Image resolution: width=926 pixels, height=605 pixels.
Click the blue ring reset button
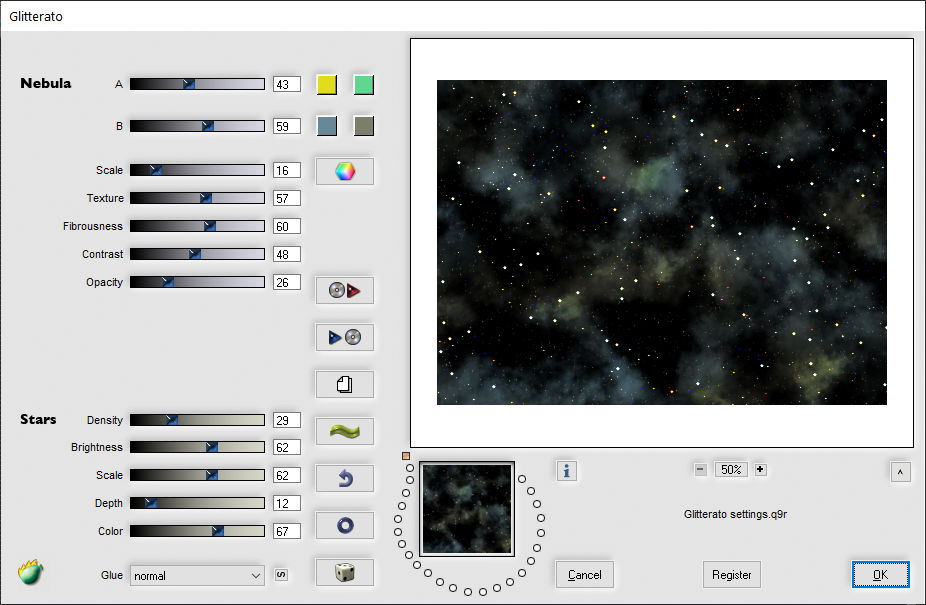point(345,525)
